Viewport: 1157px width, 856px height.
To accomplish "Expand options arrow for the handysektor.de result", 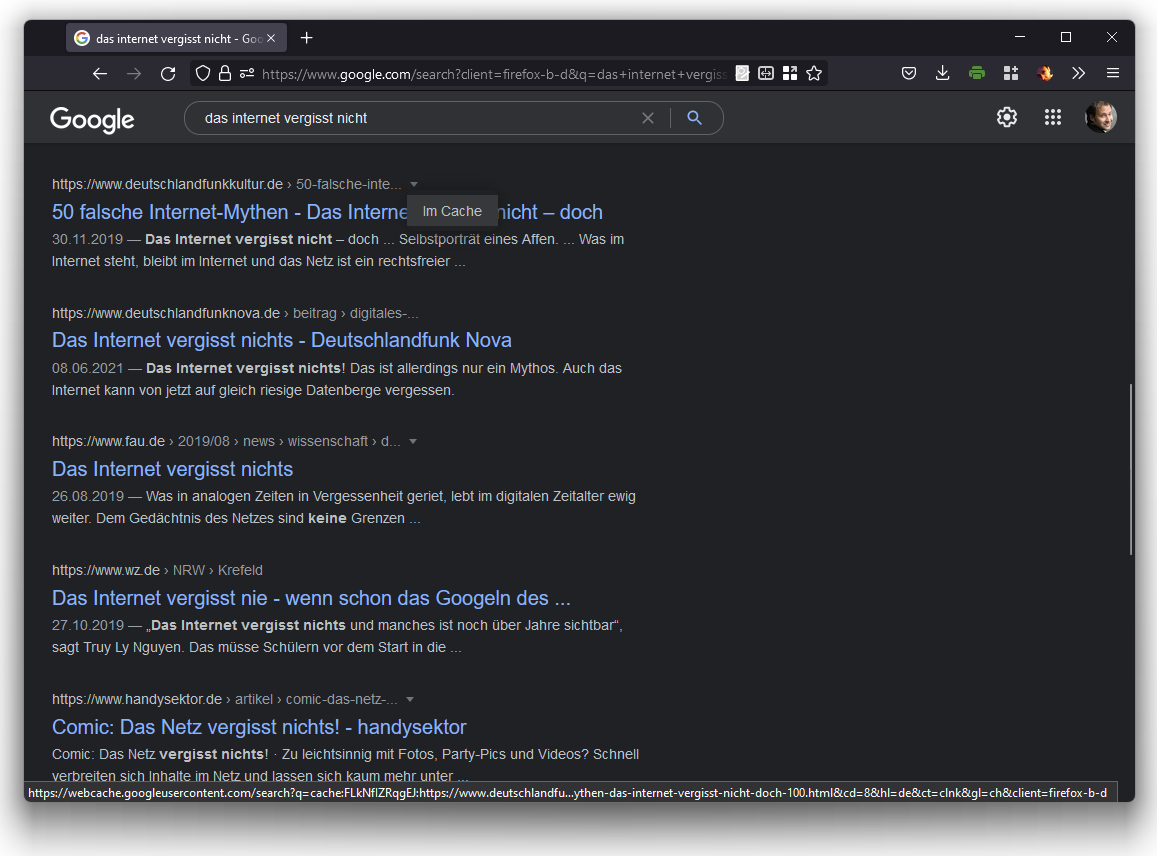I will [410, 699].
